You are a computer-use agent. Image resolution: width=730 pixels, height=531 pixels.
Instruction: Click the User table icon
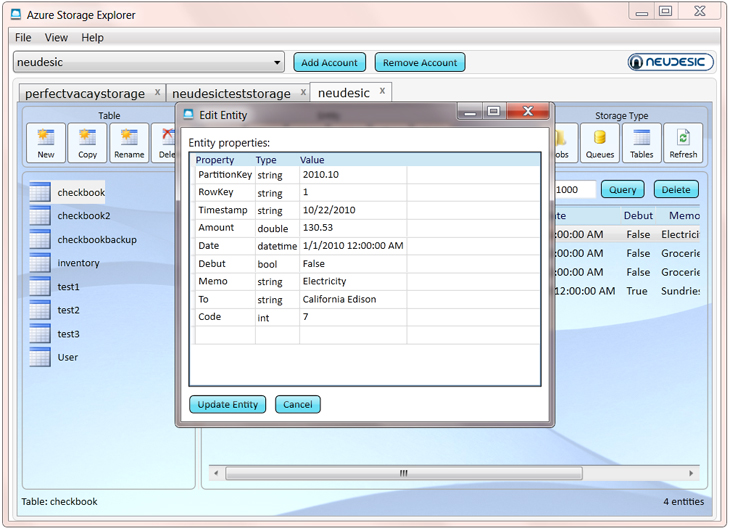coord(40,357)
